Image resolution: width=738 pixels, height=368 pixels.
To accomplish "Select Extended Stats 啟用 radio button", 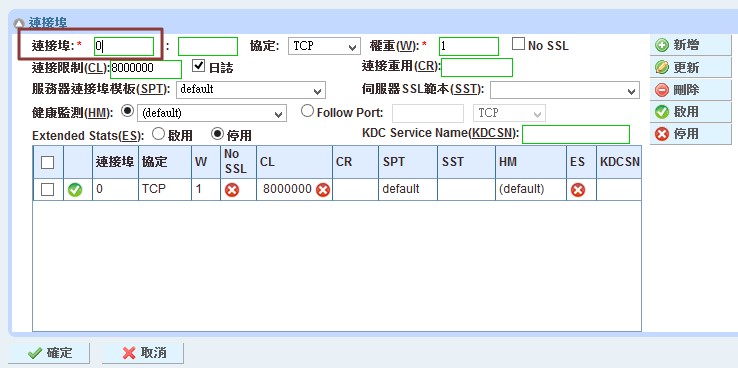I will (159, 135).
